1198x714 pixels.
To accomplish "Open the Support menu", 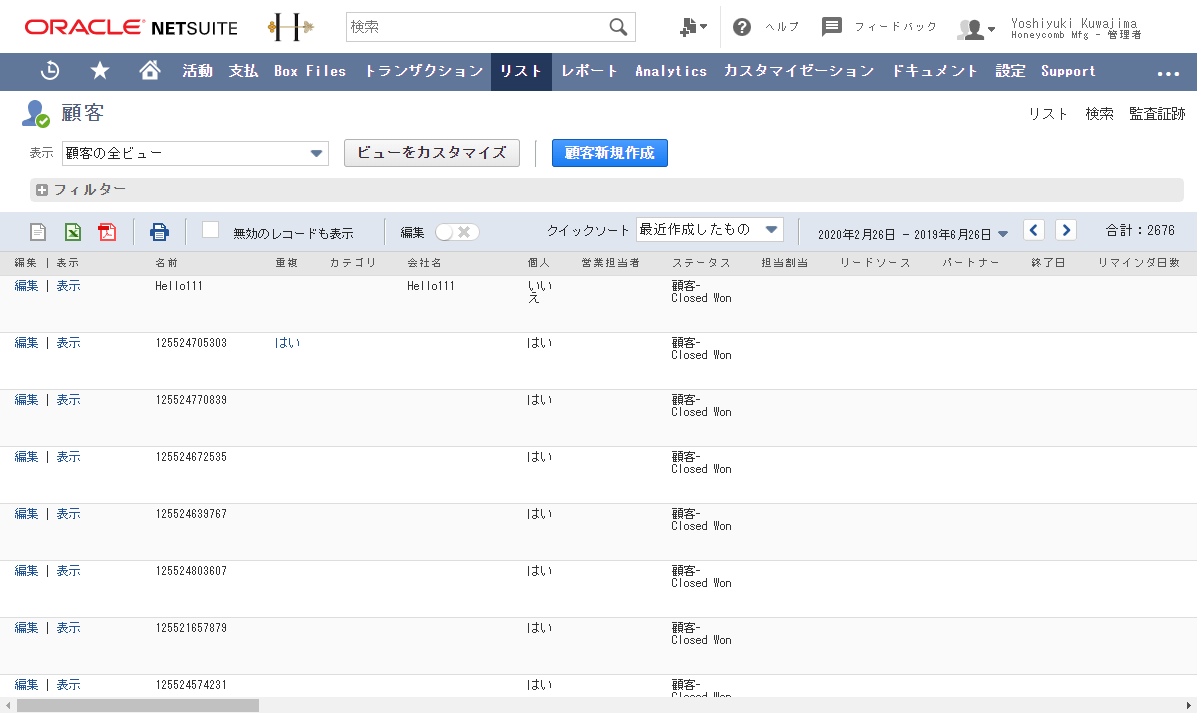I will pos(1068,71).
